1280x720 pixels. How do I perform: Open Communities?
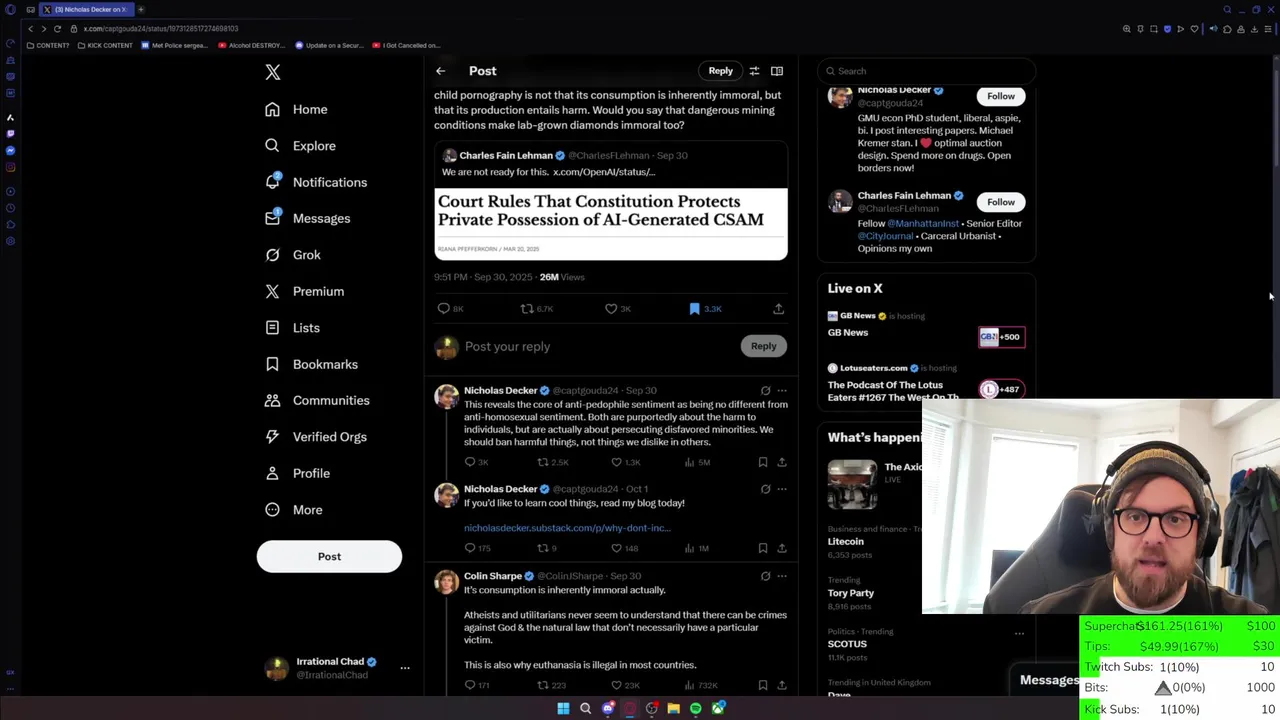tap(317, 400)
